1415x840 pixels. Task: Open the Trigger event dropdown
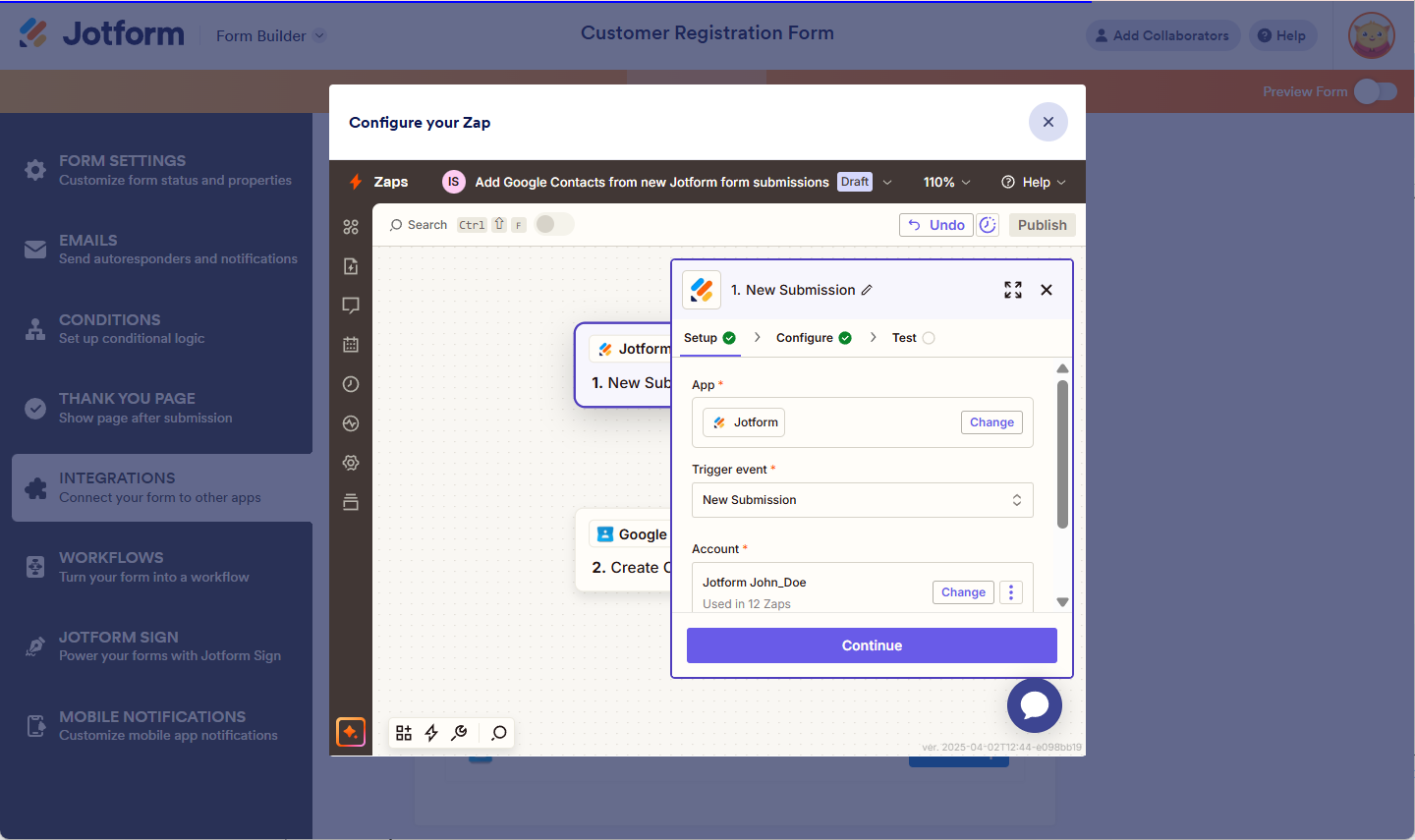click(862, 500)
